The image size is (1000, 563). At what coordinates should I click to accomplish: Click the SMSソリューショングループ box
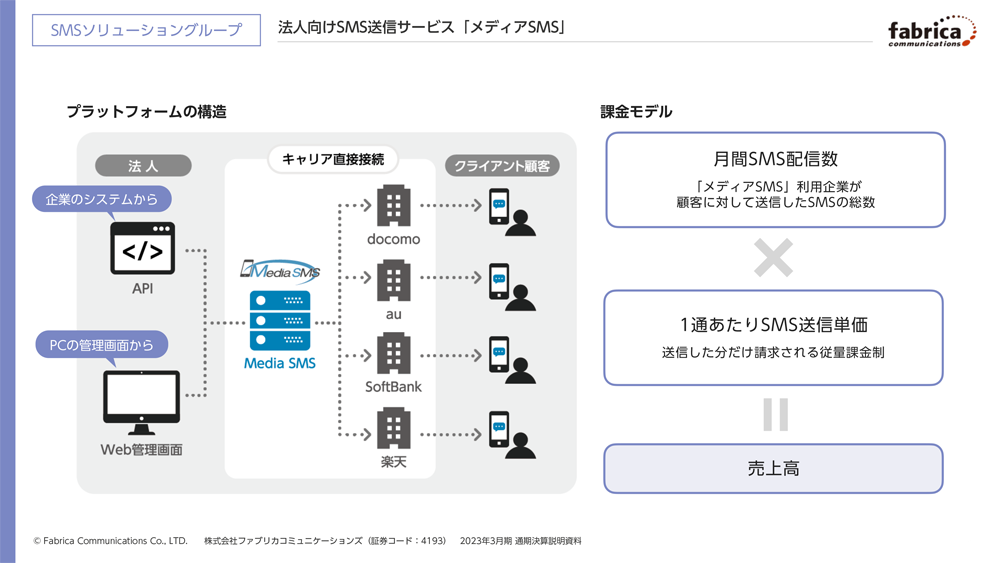[146, 30]
